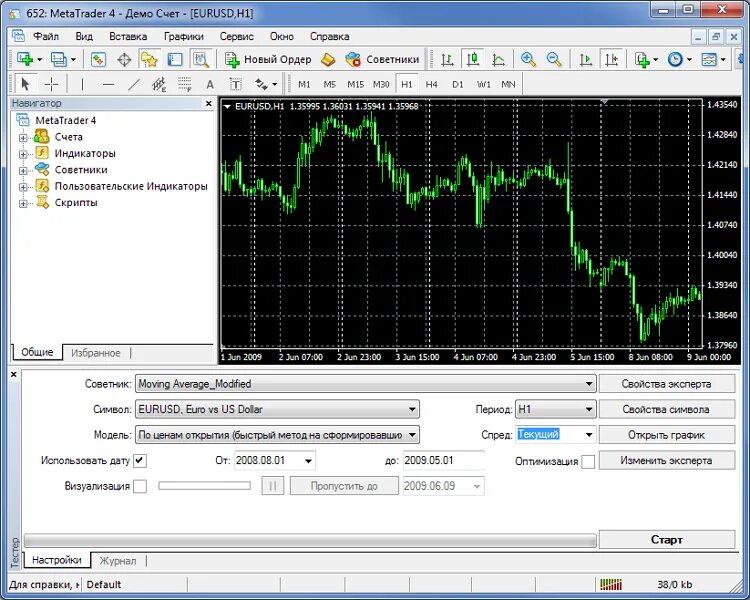Click the visualization speed slider

pos(204,486)
